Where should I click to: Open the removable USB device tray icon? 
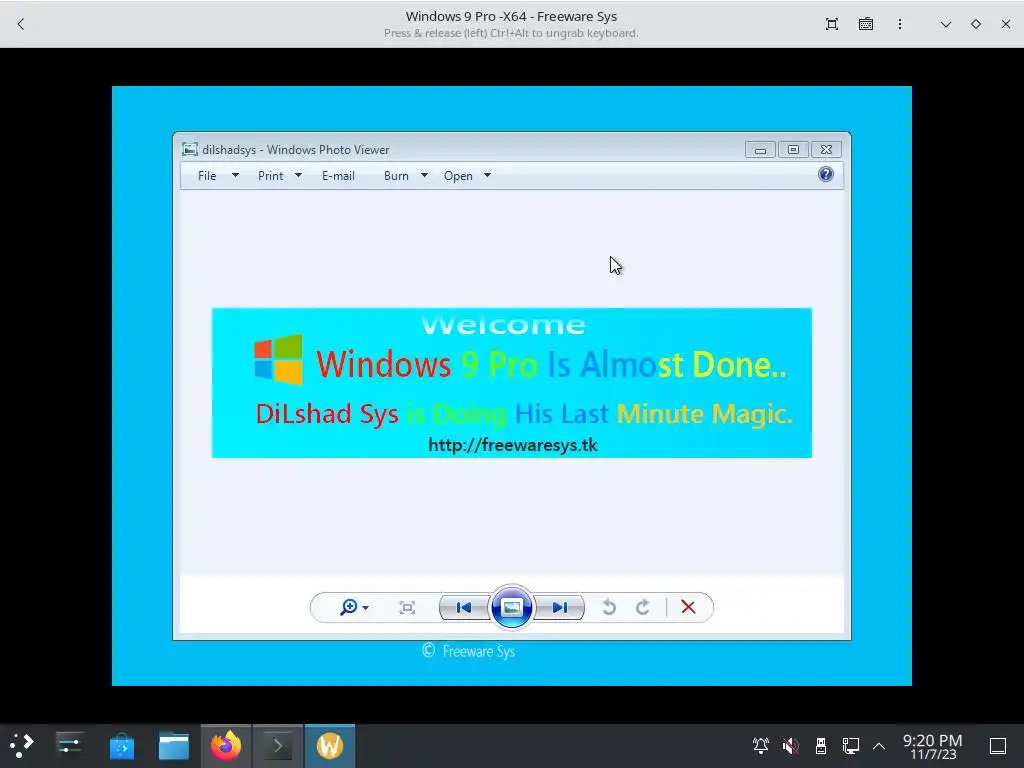[x=821, y=746]
